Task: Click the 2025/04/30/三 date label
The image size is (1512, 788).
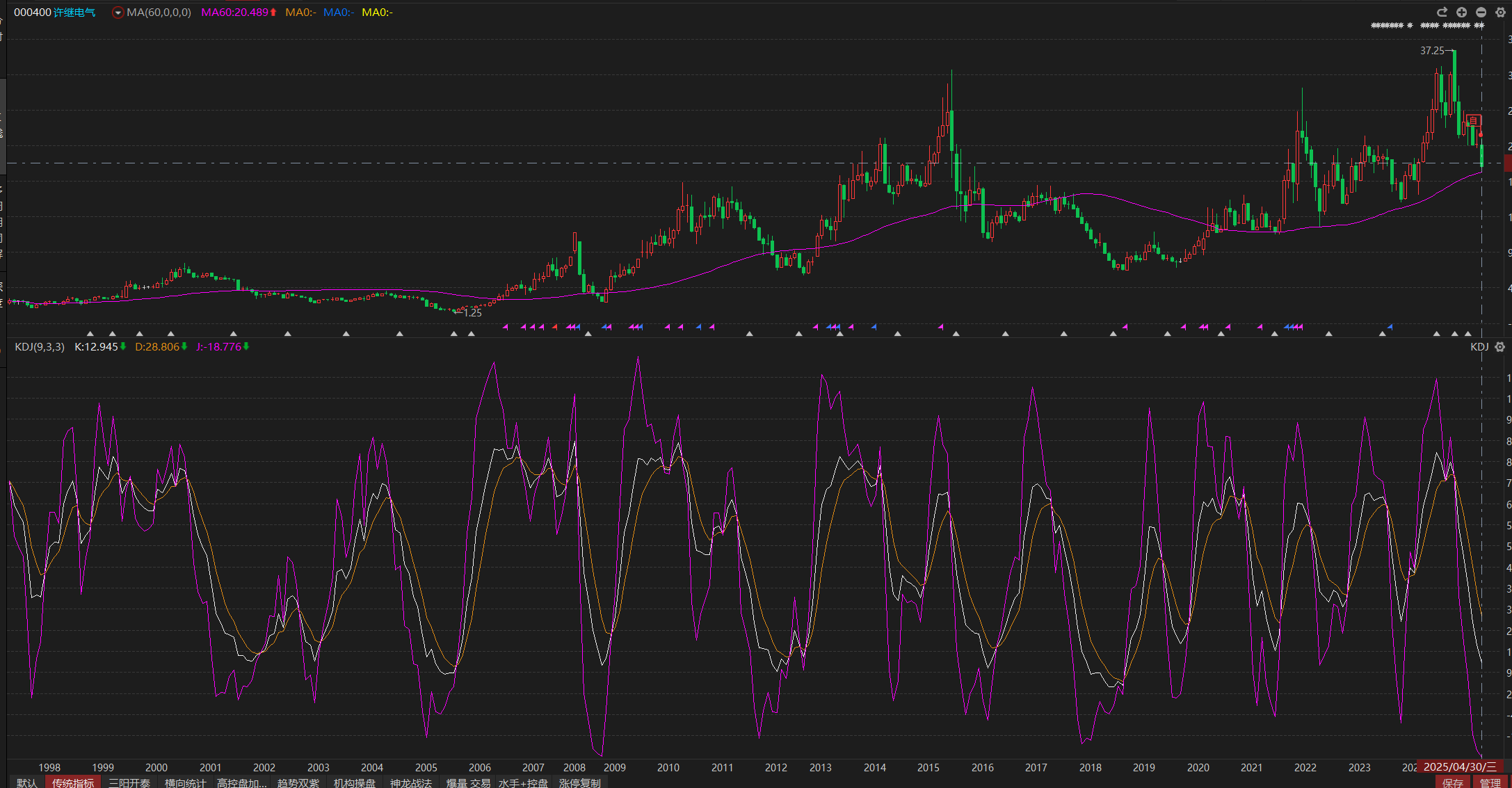Action: (x=1460, y=766)
